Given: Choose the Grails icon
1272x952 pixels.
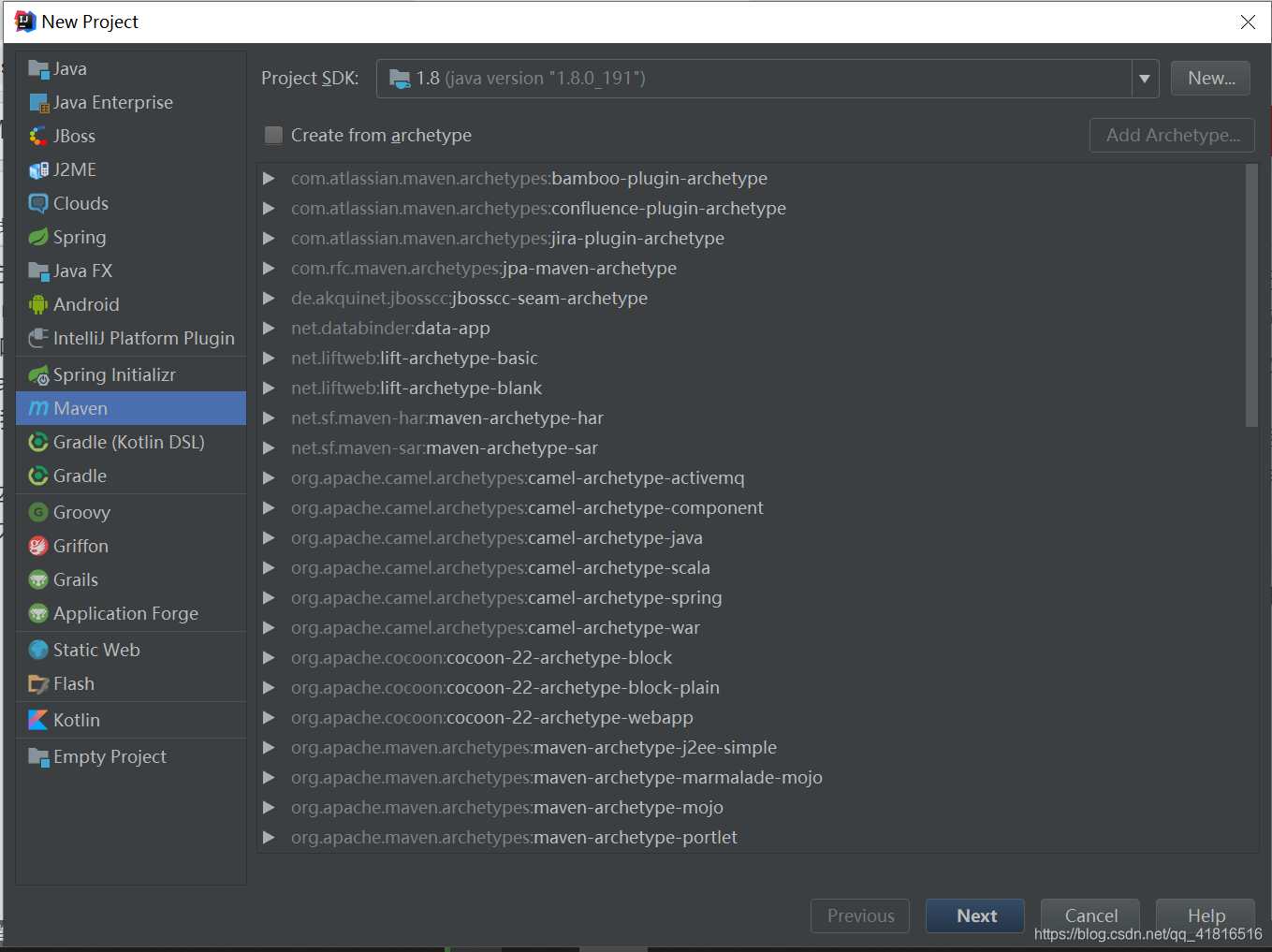Looking at the screenshot, I should 38,579.
